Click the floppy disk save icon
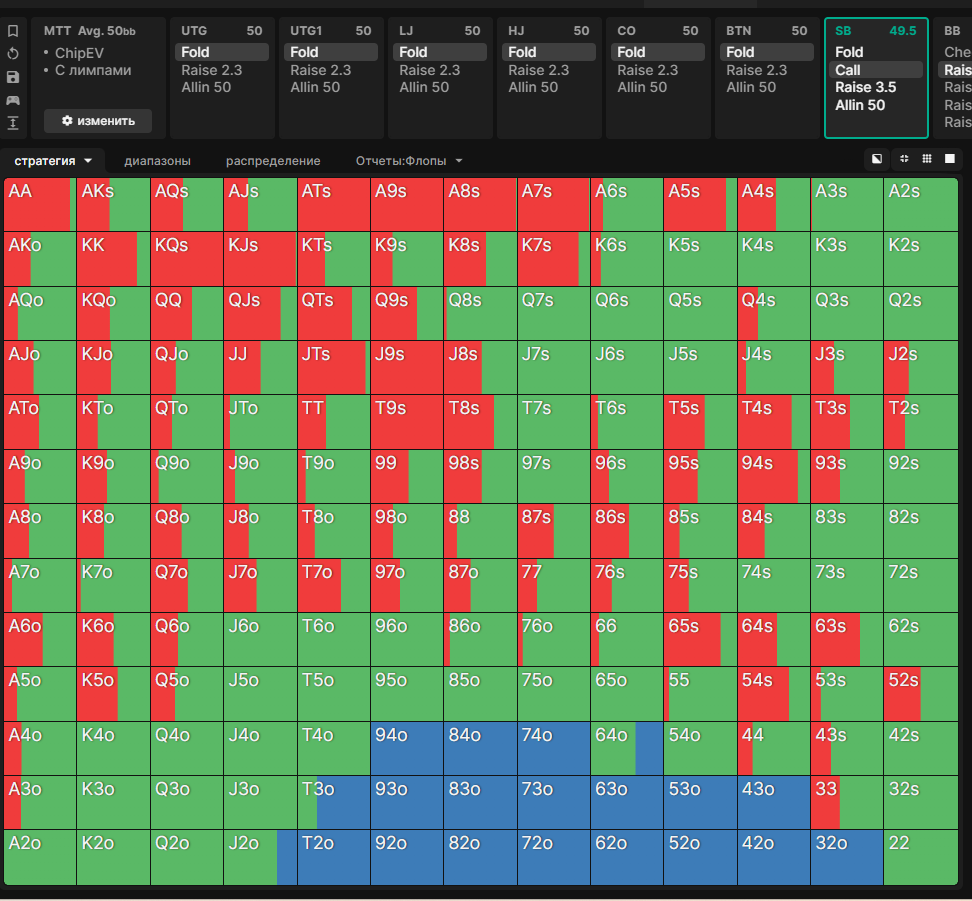This screenshot has height=901, width=972. [x=12, y=77]
